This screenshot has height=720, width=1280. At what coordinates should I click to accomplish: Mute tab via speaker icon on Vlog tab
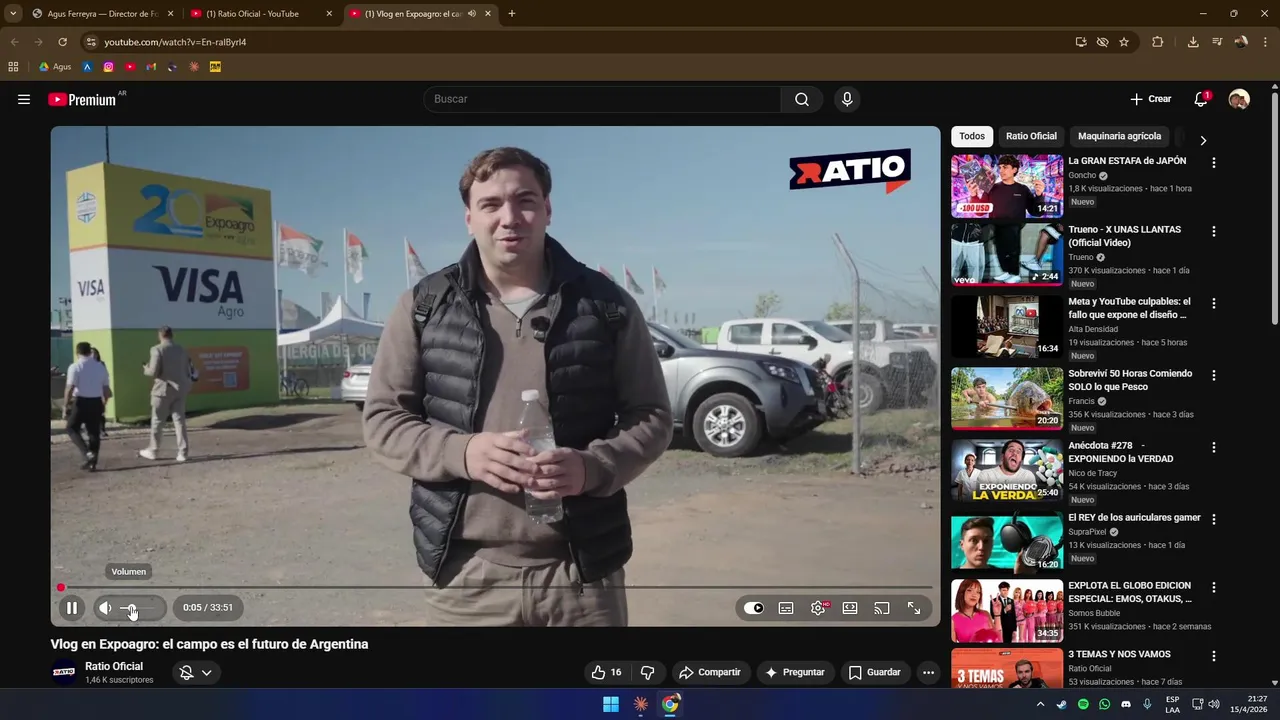click(472, 14)
